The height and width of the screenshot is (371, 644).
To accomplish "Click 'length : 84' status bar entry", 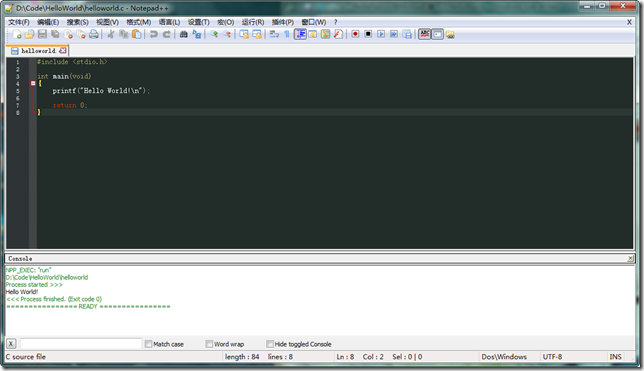I will click(242, 357).
